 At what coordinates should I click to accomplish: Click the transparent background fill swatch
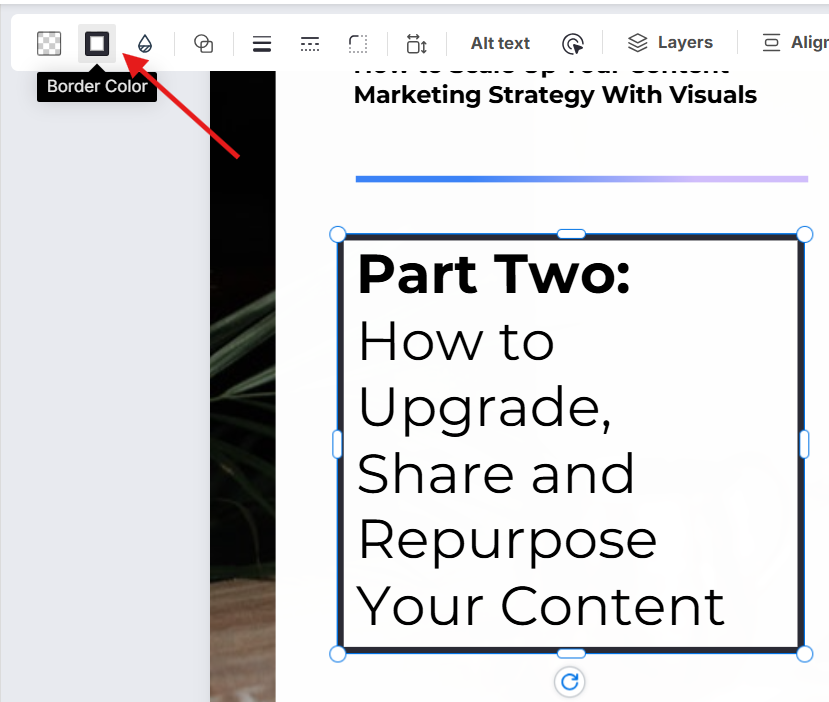coord(49,43)
